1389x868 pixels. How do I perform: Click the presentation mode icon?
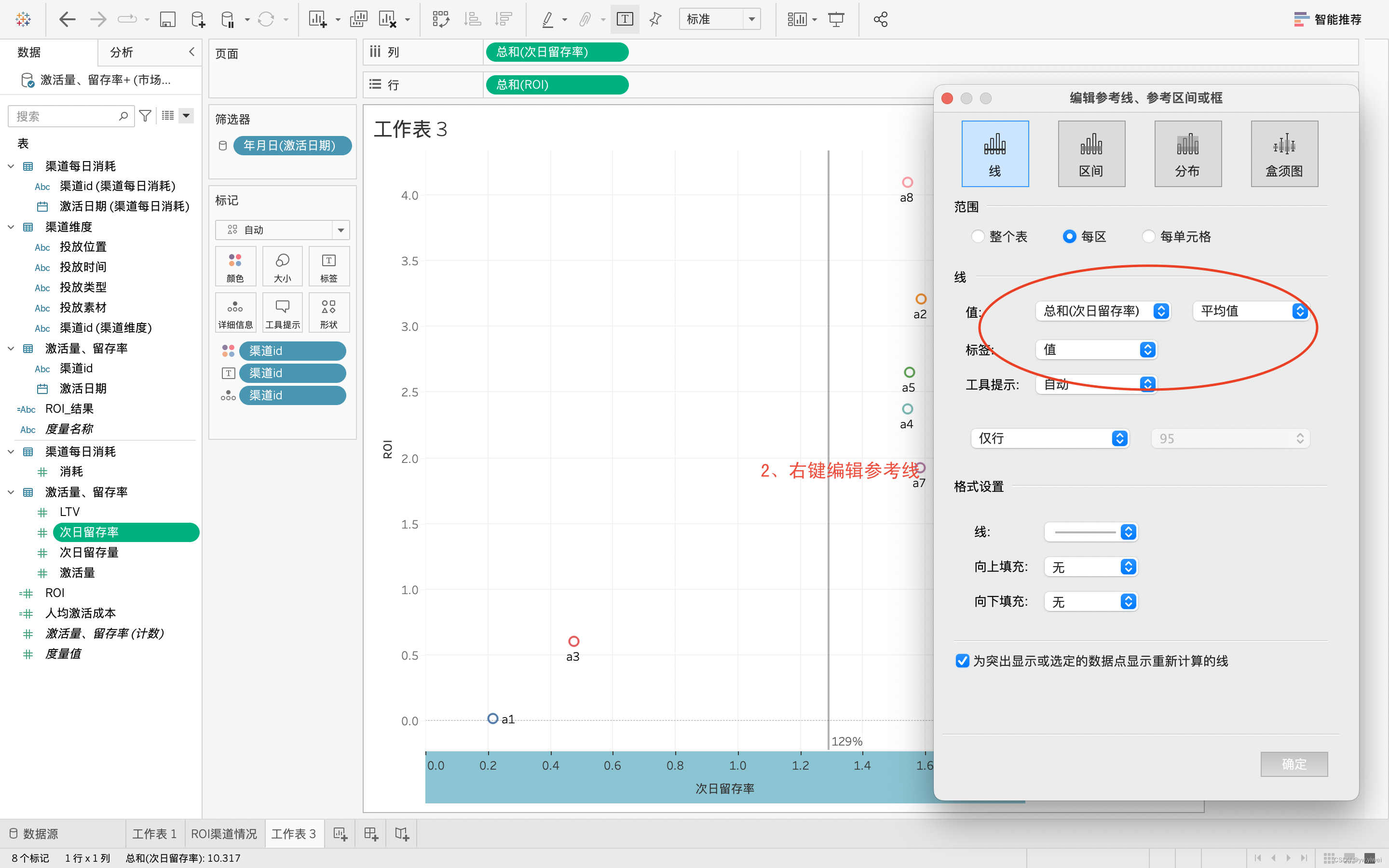click(x=836, y=19)
